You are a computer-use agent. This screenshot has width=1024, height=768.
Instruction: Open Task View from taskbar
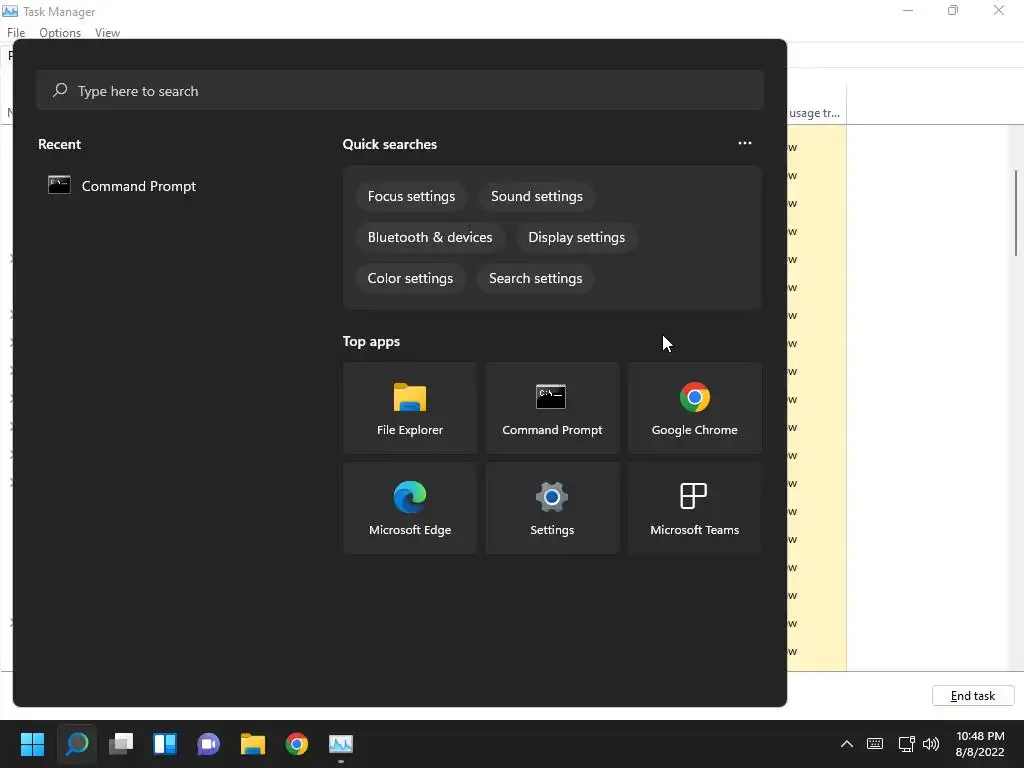coord(121,744)
